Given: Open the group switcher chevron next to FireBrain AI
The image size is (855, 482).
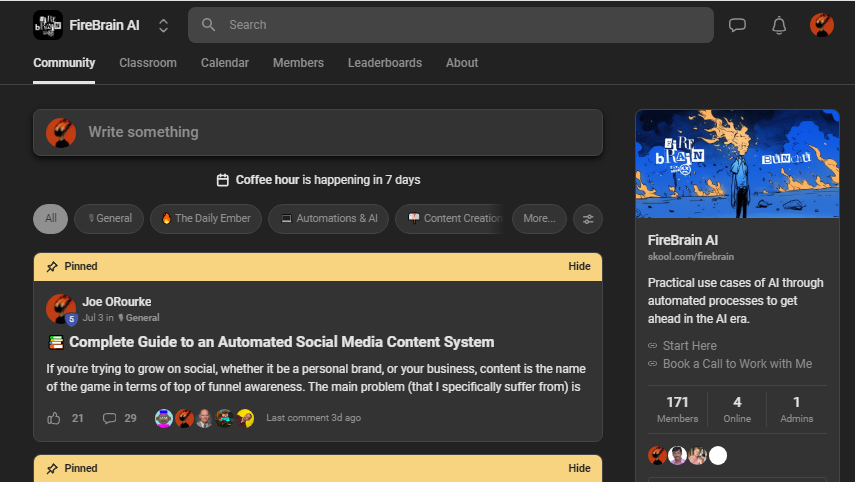Looking at the screenshot, I should click(163, 25).
